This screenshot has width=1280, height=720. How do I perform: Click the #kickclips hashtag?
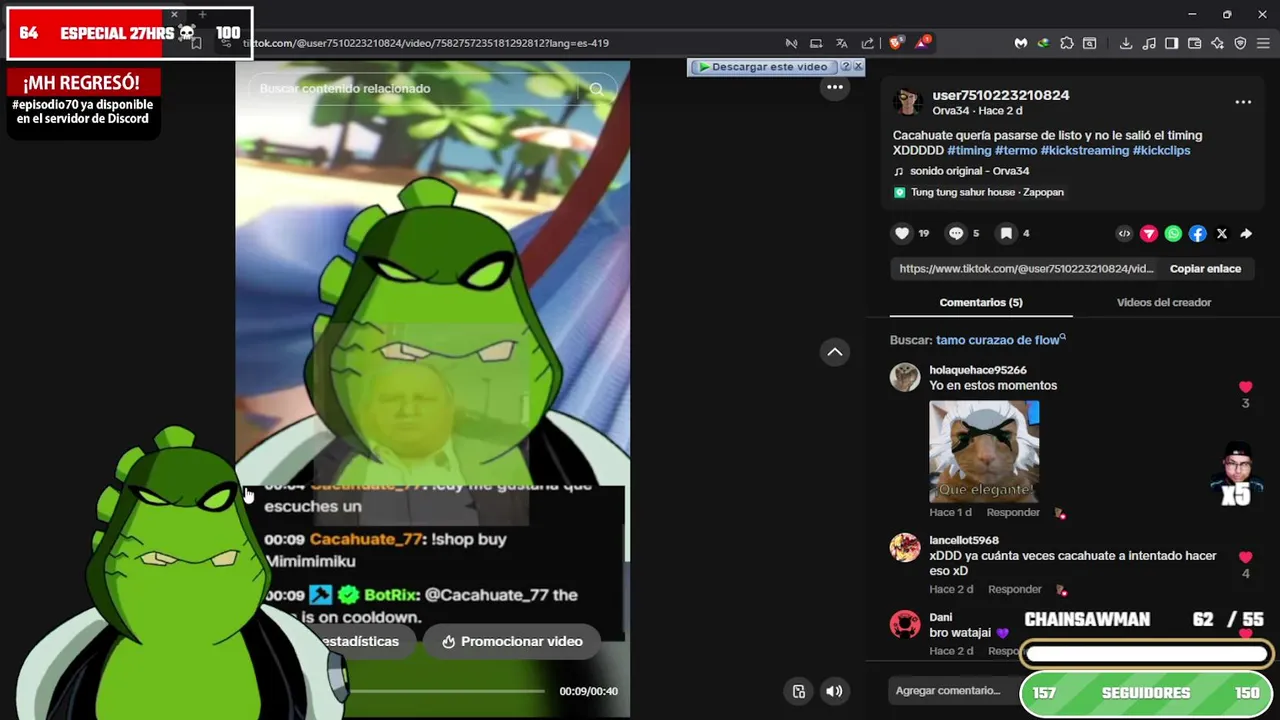point(1162,150)
